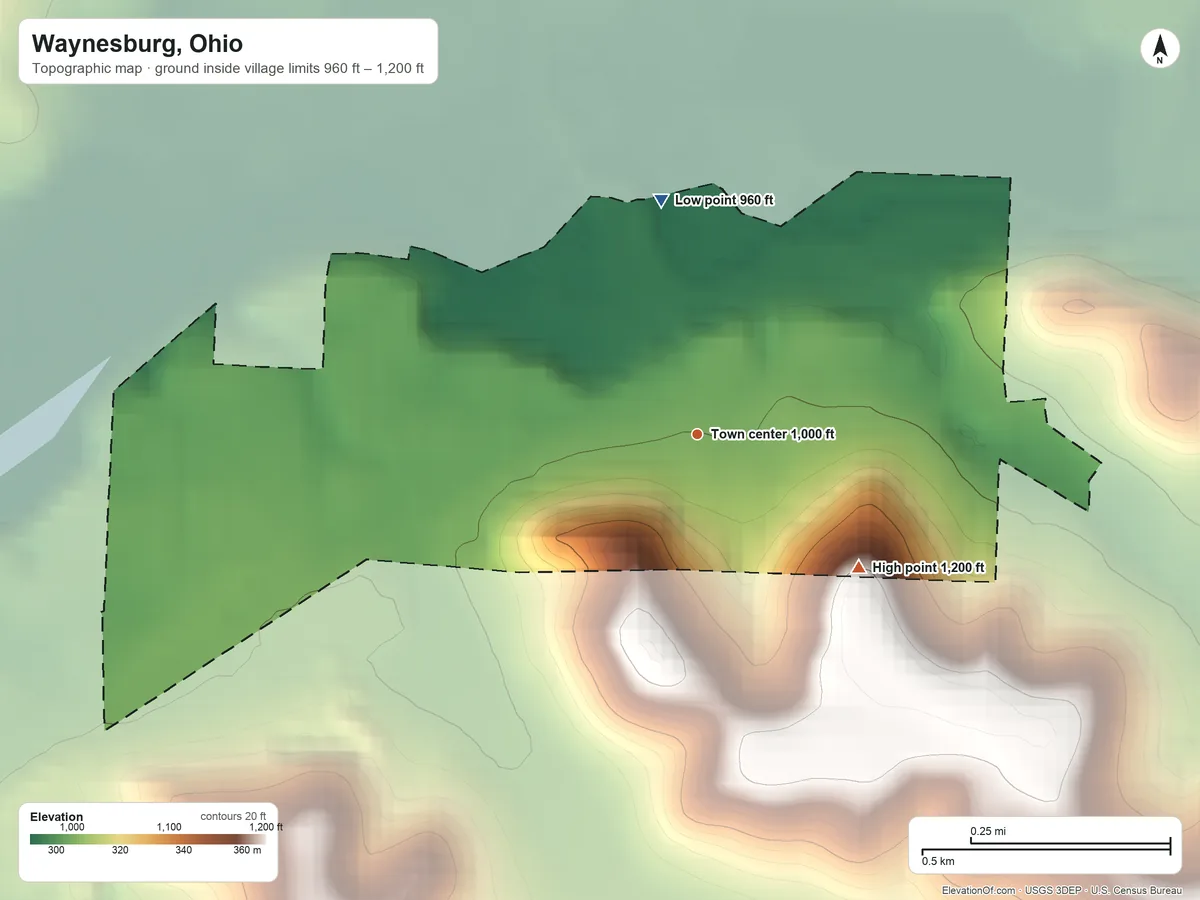Click the 'Waynesburg, Ohio' map title

[x=137, y=44]
